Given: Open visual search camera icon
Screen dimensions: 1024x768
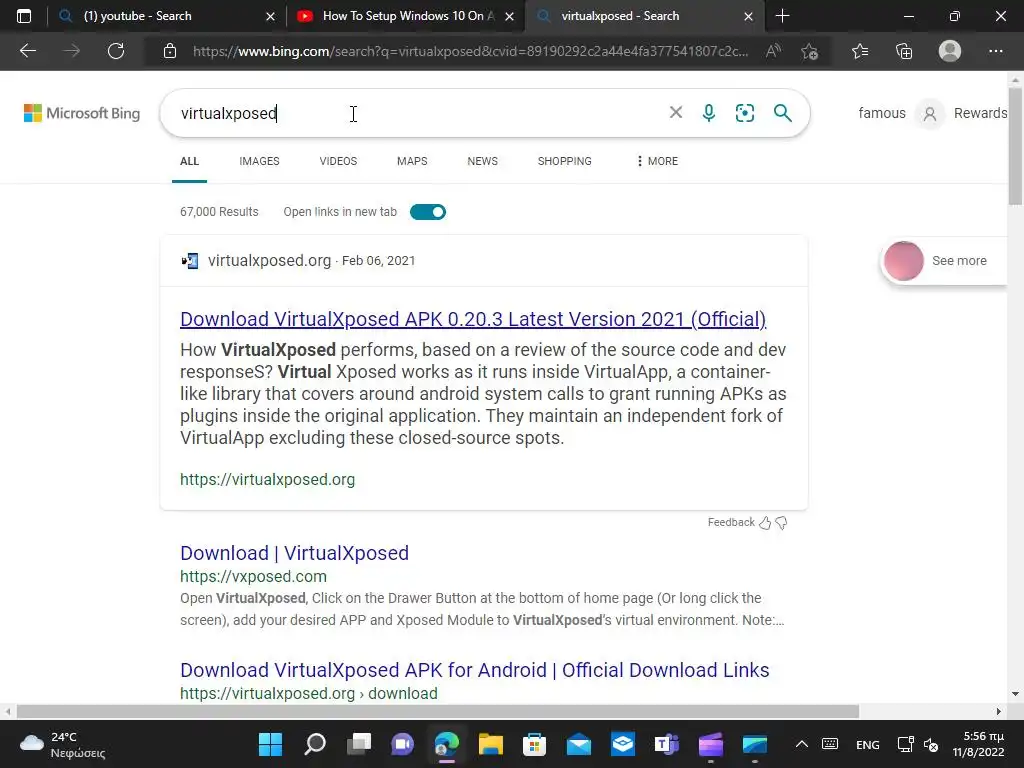Looking at the screenshot, I should (744, 113).
